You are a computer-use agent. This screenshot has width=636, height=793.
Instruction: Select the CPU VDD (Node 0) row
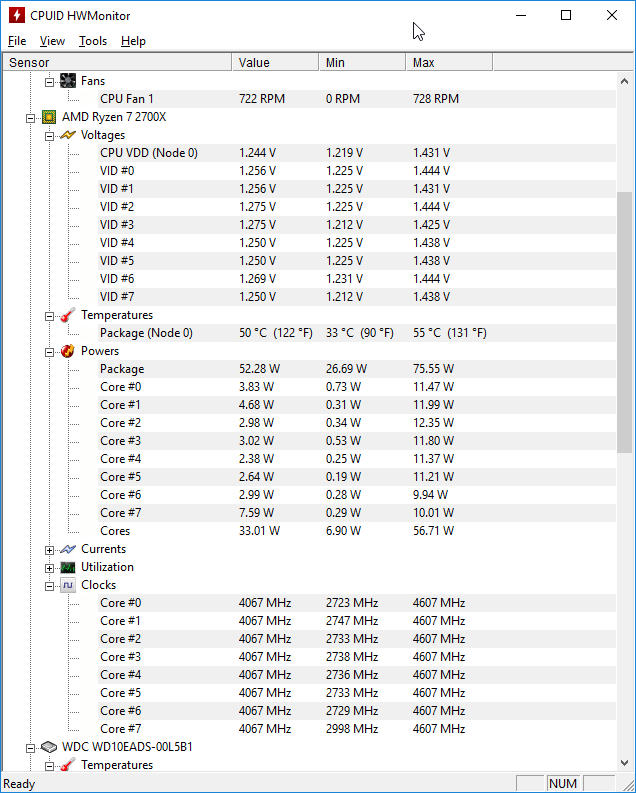pos(357,153)
